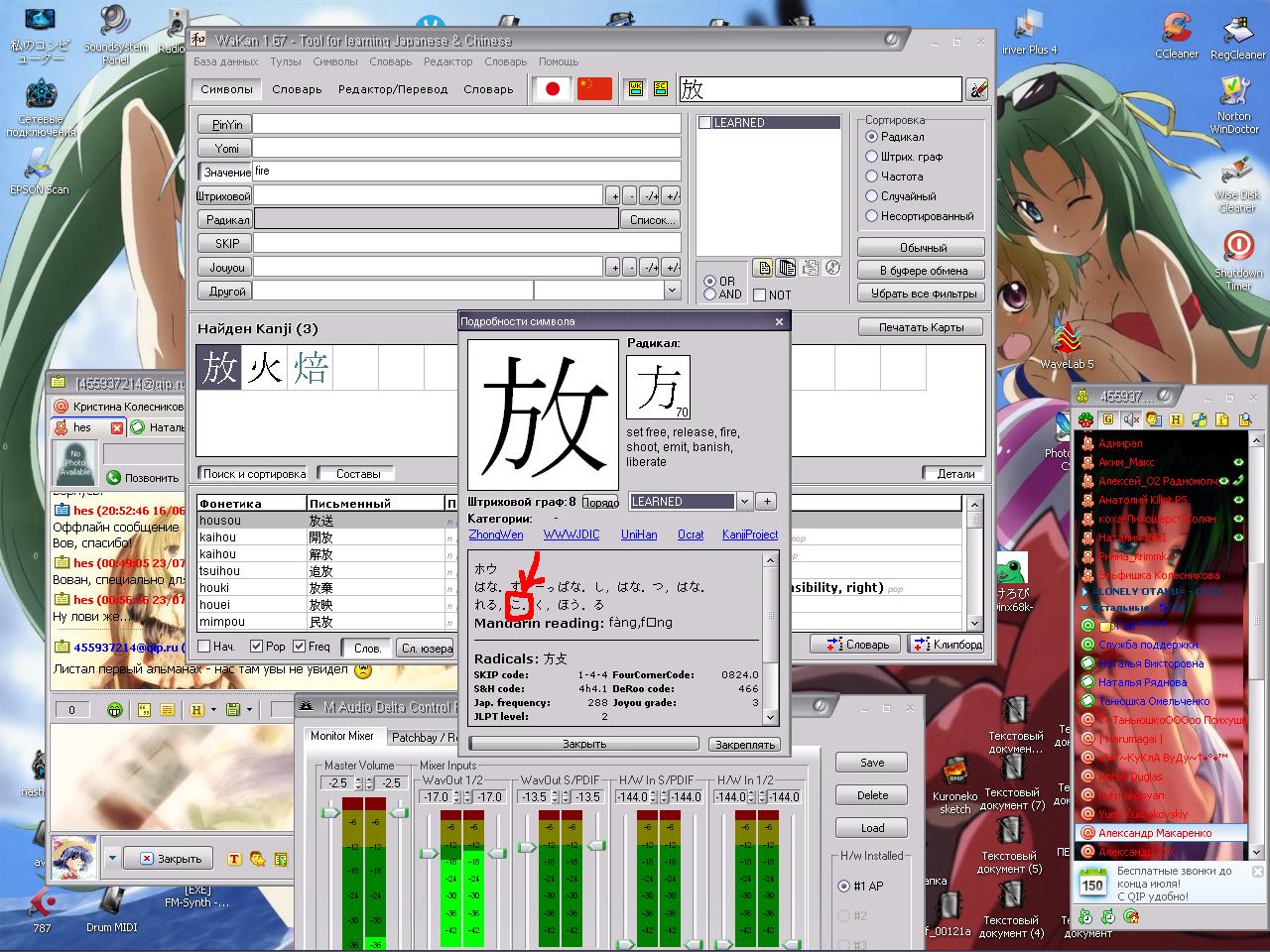Switch to the Patchbay tab
The image size is (1270, 952).
click(425, 737)
